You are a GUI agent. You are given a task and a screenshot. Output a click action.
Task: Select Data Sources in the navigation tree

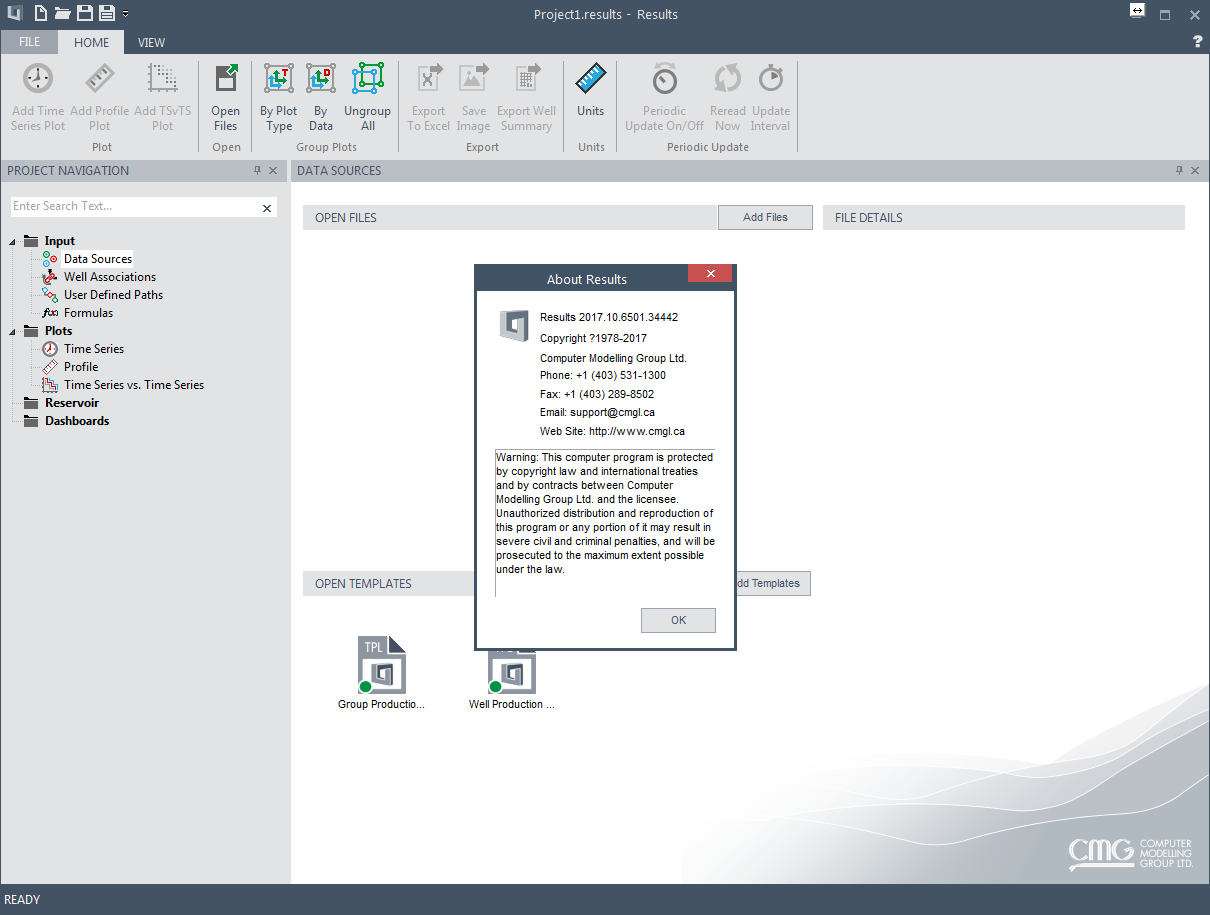tap(98, 259)
